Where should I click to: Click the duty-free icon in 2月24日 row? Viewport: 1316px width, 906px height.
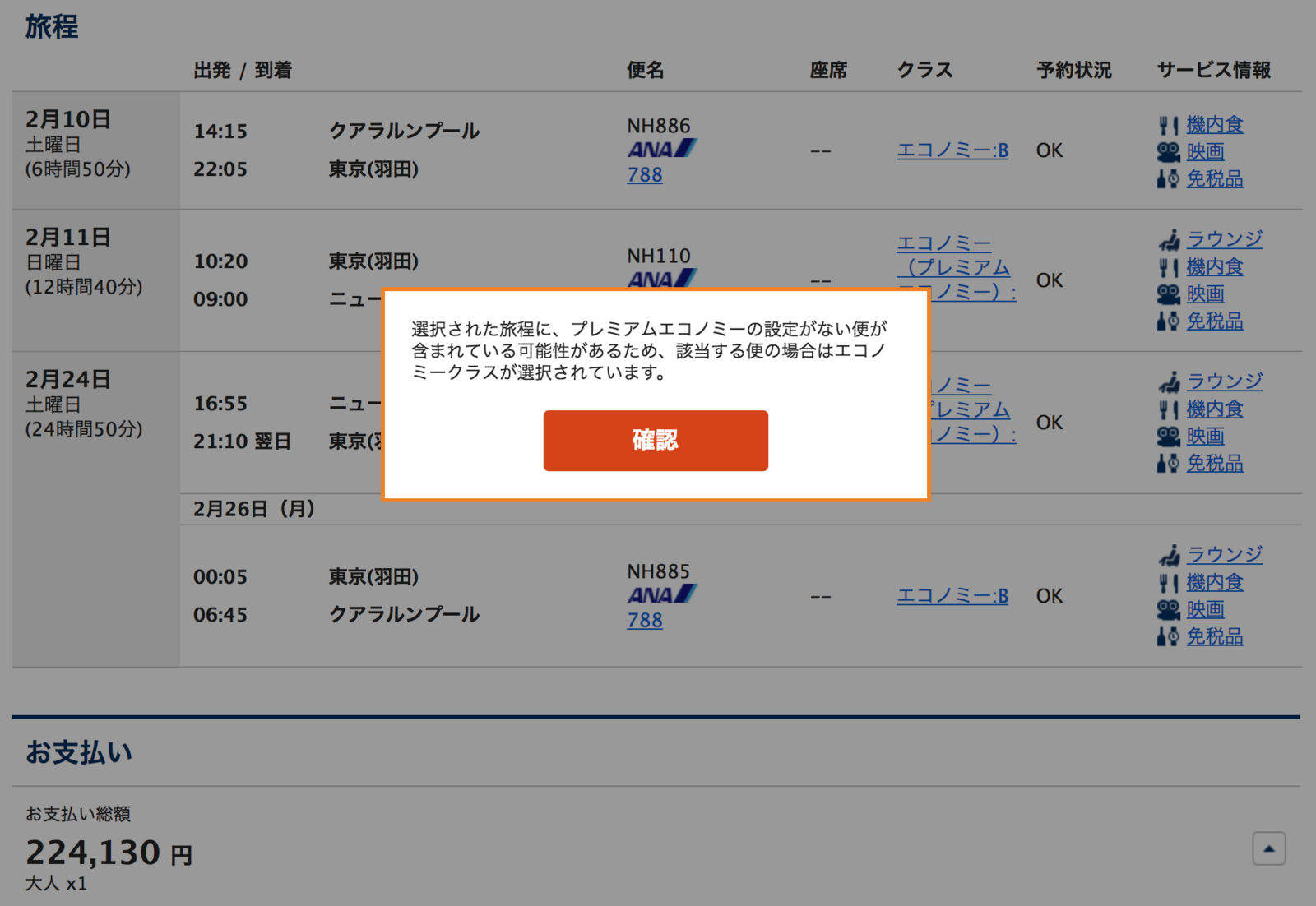coord(1168,464)
